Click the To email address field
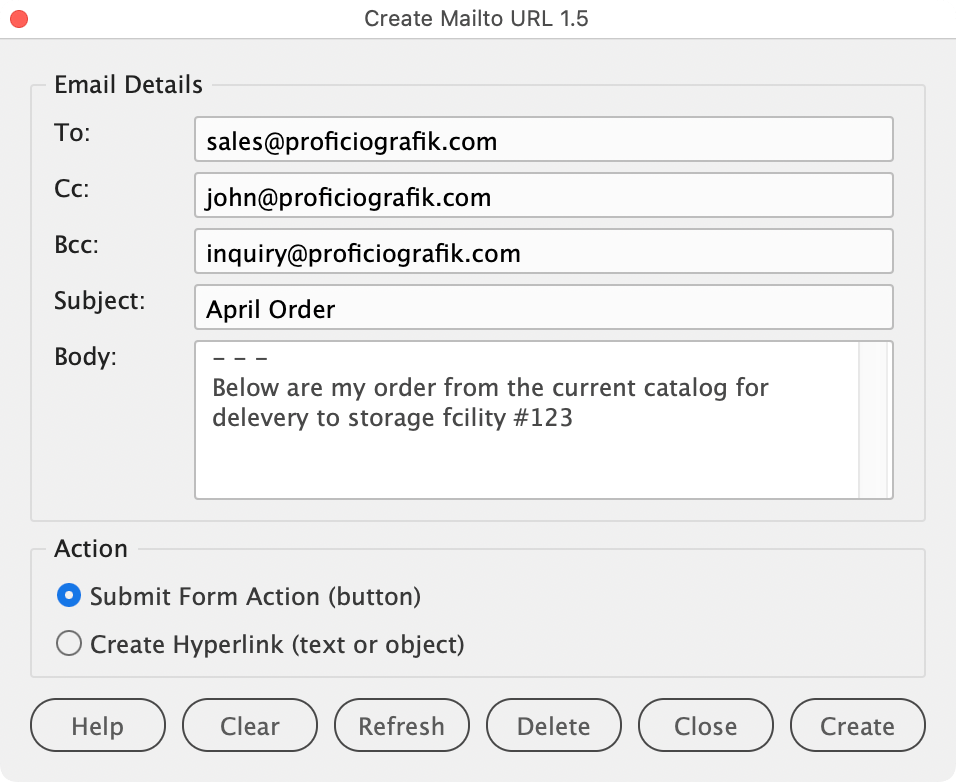The height and width of the screenshot is (782, 956). tap(543, 140)
